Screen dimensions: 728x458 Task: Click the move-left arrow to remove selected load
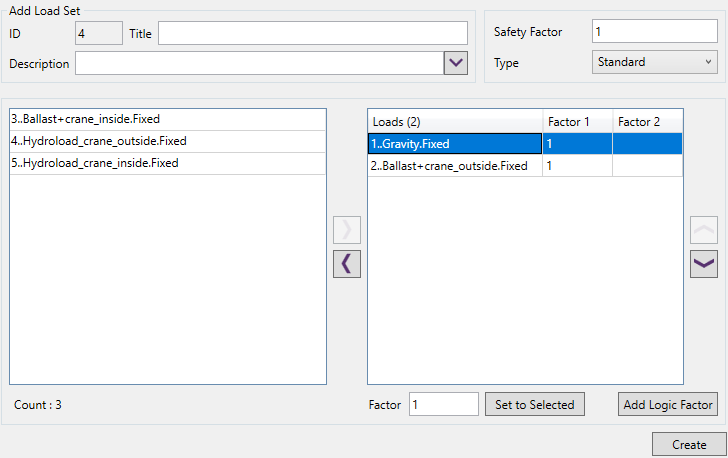pyautogui.click(x=346, y=263)
